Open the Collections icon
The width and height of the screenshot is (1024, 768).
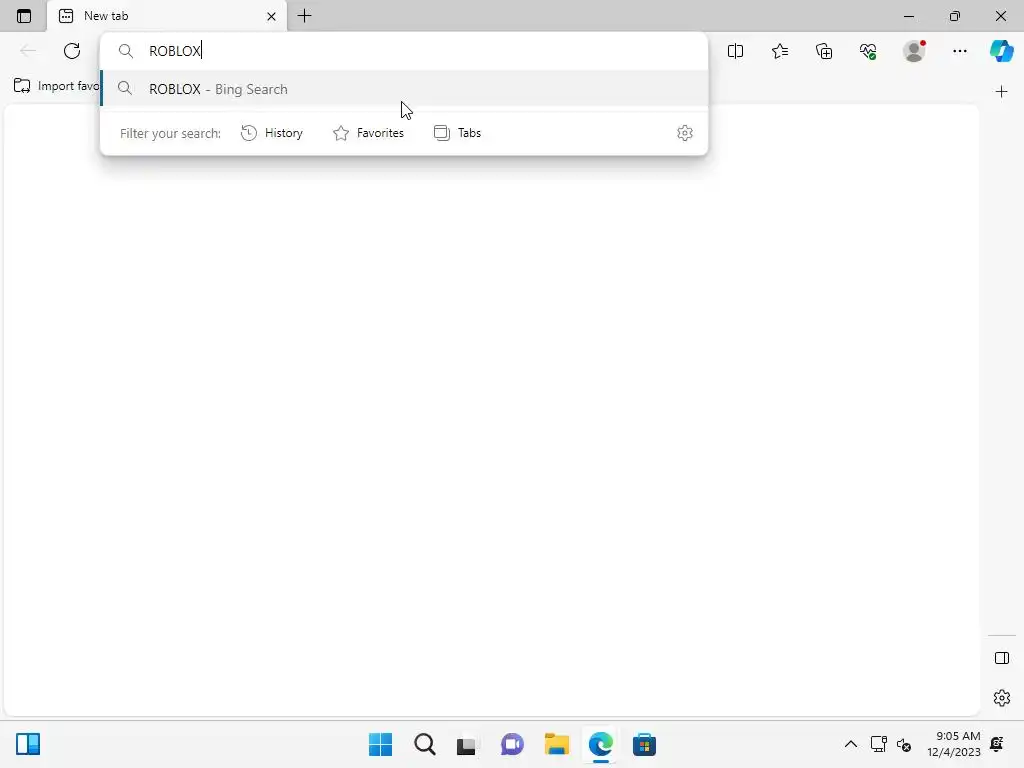click(824, 51)
